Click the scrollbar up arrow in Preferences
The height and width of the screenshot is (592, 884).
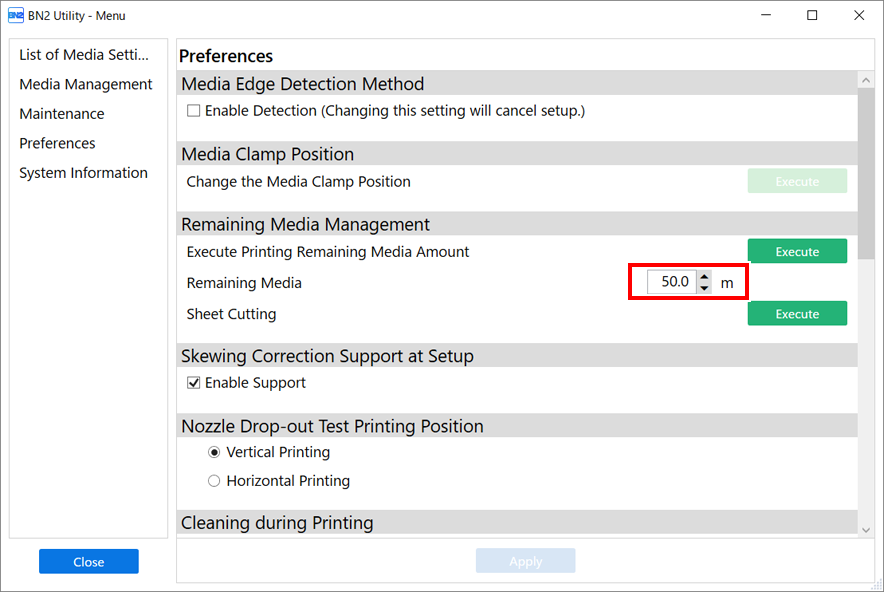[866, 80]
